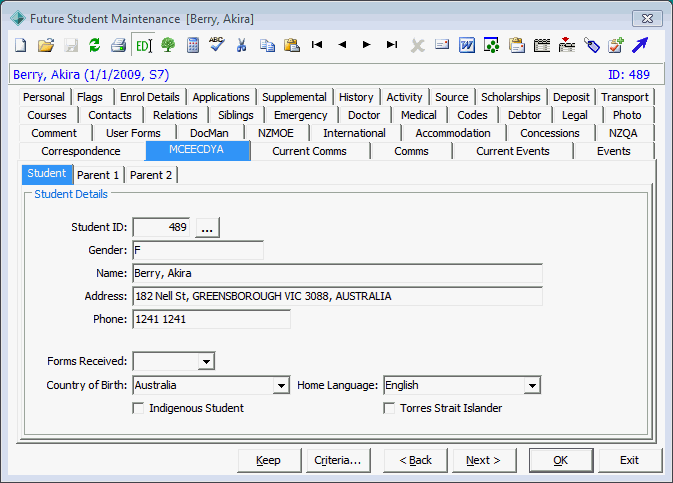Close the Future Student Maintenance window

tap(647, 18)
